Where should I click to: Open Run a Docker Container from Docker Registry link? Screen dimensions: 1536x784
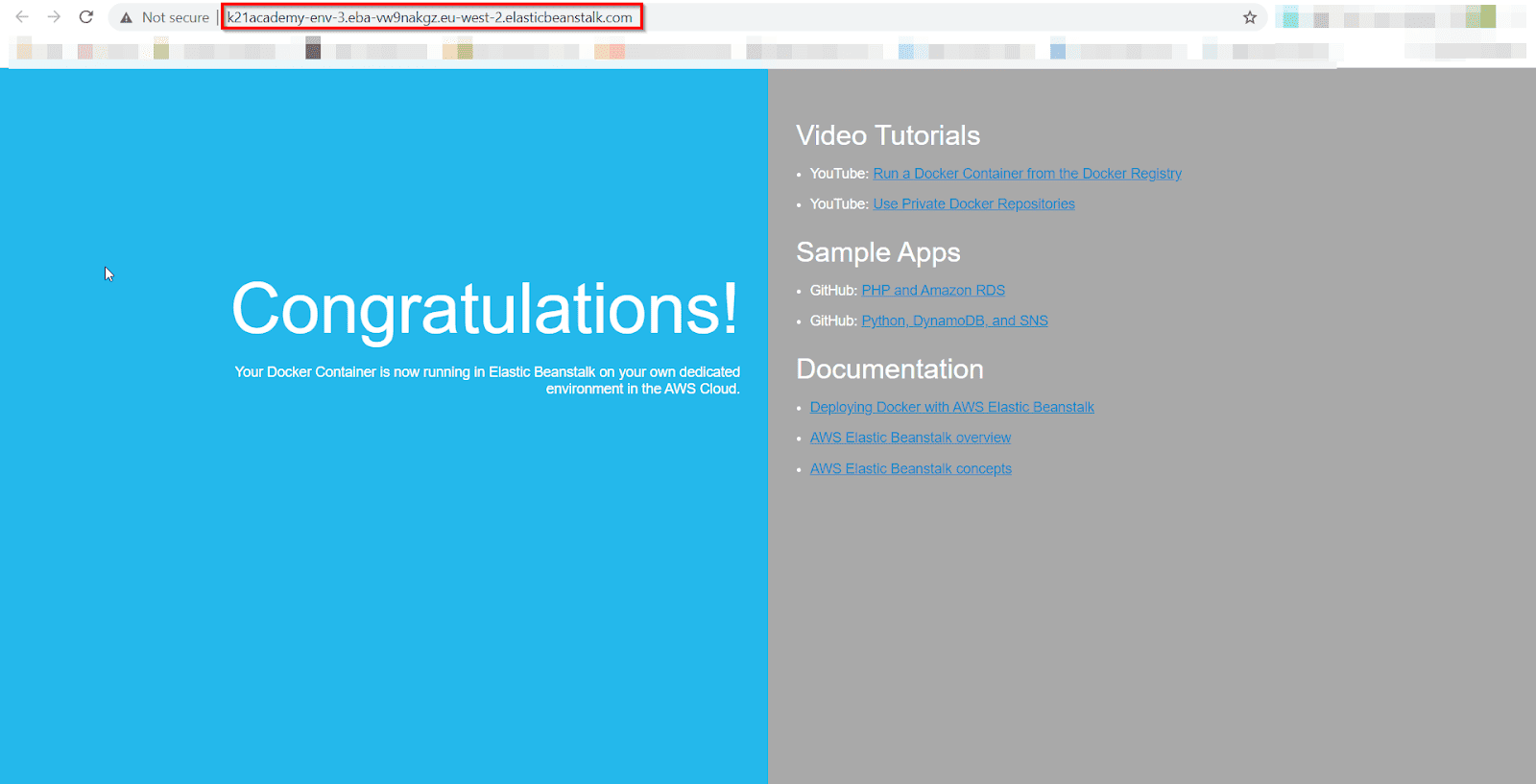(x=1026, y=174)
